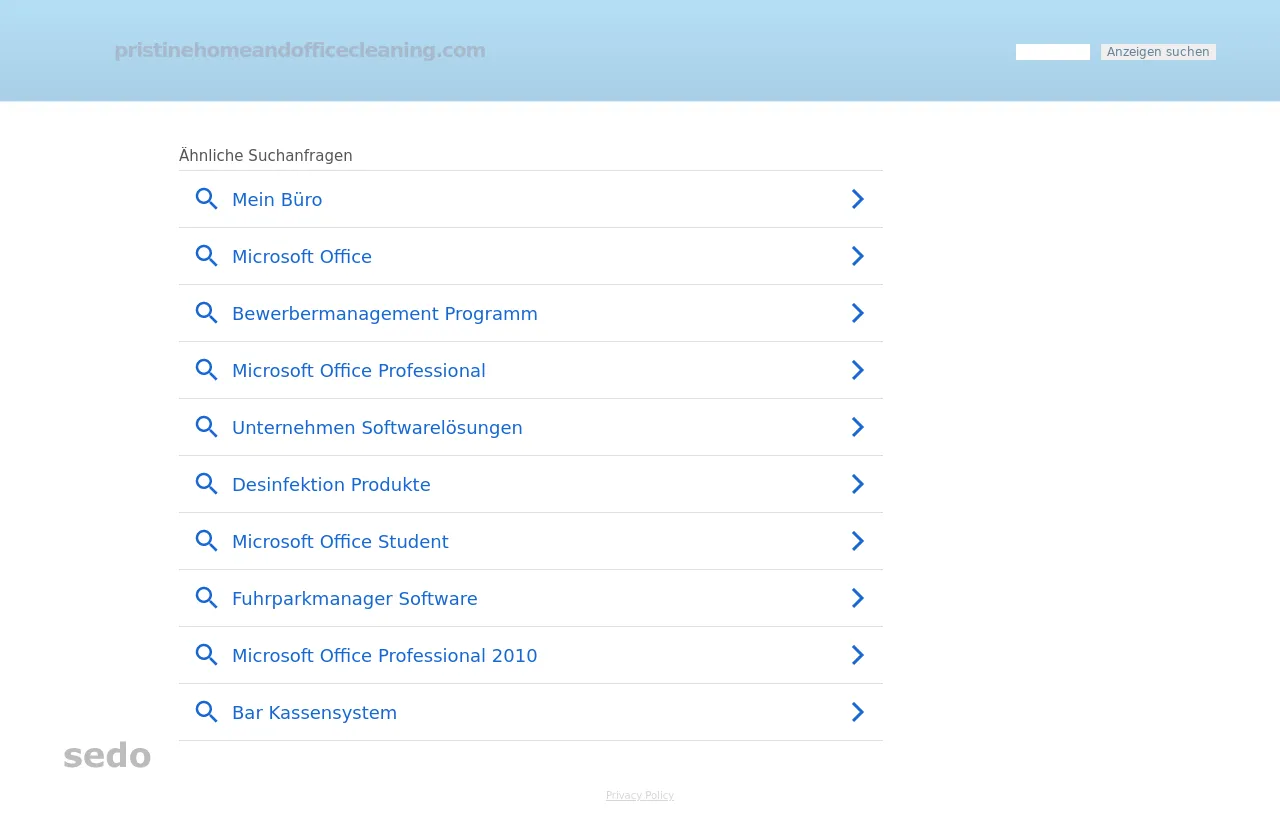Open the Bewerbermanagement Programm link
This screenshot has width=1280, height=819.
385,314
